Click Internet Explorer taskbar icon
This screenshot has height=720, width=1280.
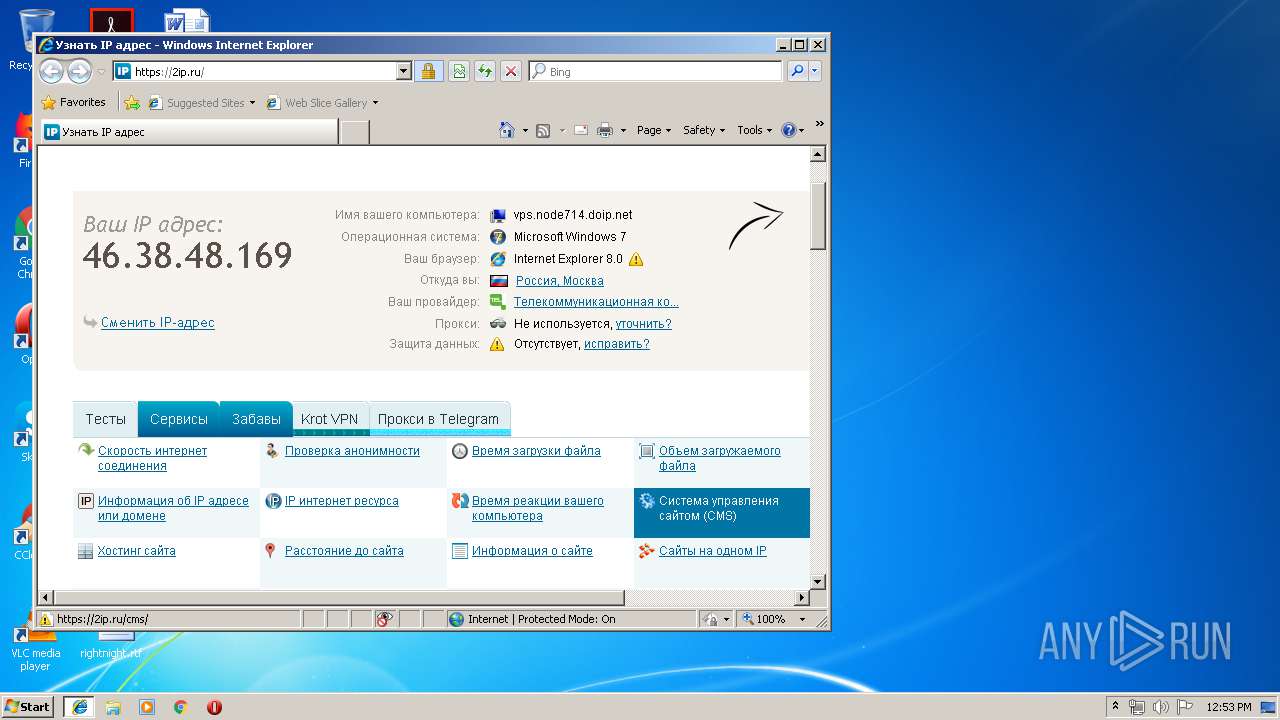tap(79, 707)
